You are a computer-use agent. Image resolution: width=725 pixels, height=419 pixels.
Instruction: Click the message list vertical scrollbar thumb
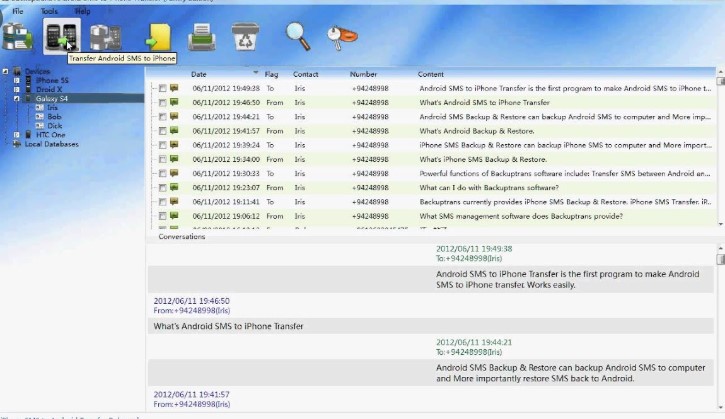[x=720, y=81]
